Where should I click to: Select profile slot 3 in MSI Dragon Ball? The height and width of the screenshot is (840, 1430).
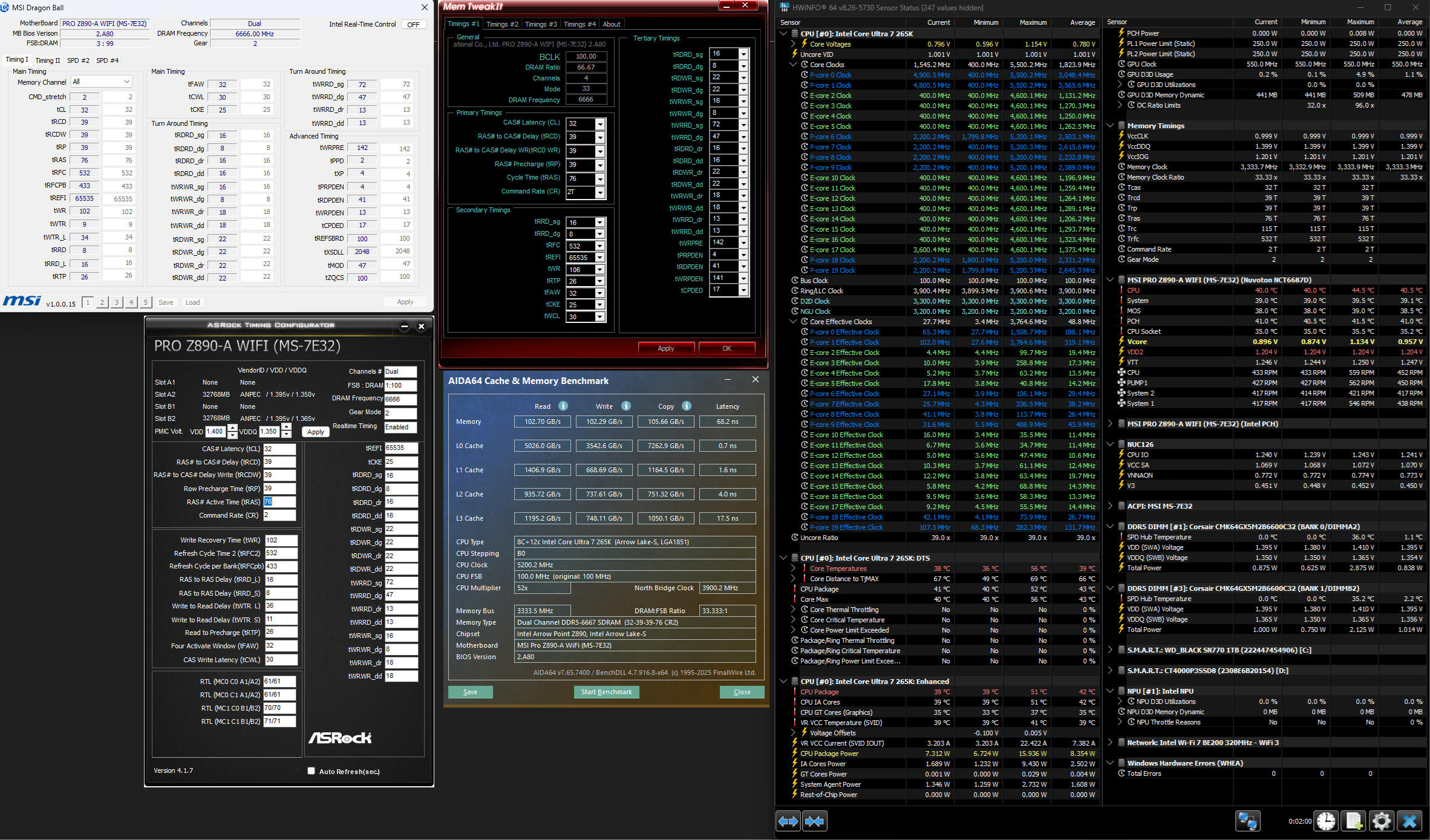click(116, 302)
